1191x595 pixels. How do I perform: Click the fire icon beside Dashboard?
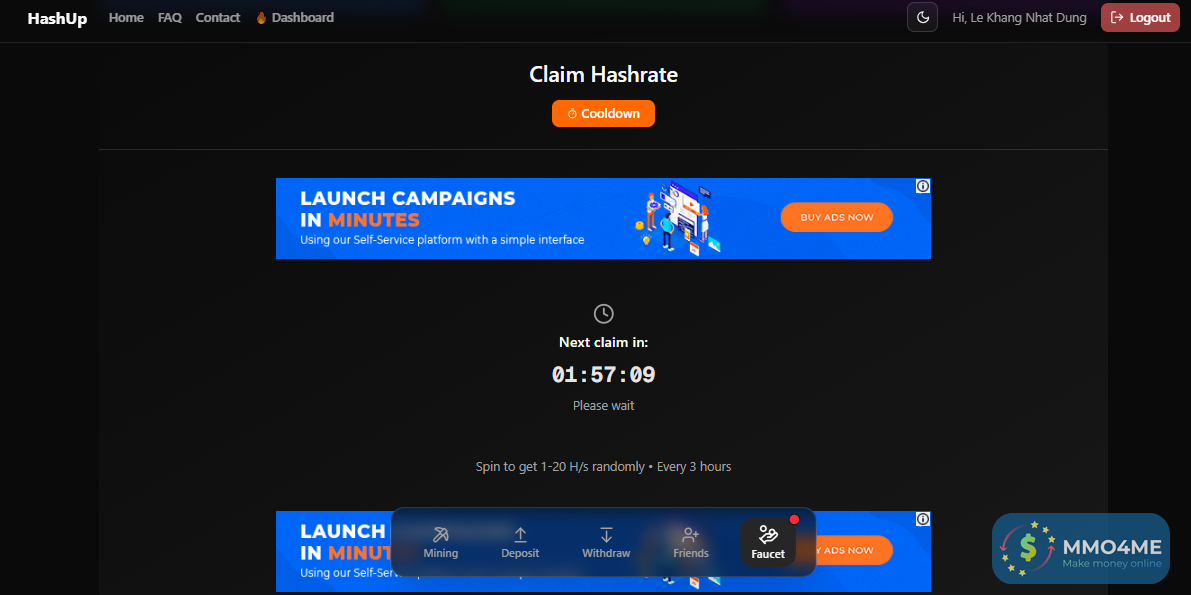tap(261, 17)
